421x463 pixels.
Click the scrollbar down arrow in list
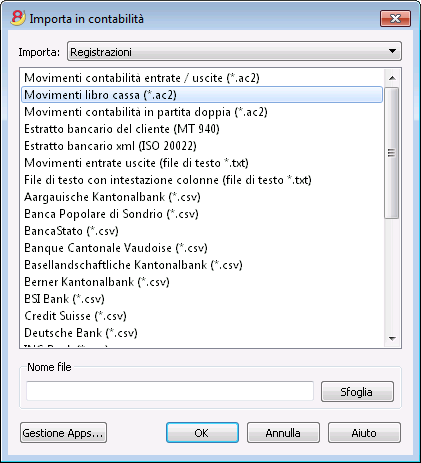tap(392, 339)
